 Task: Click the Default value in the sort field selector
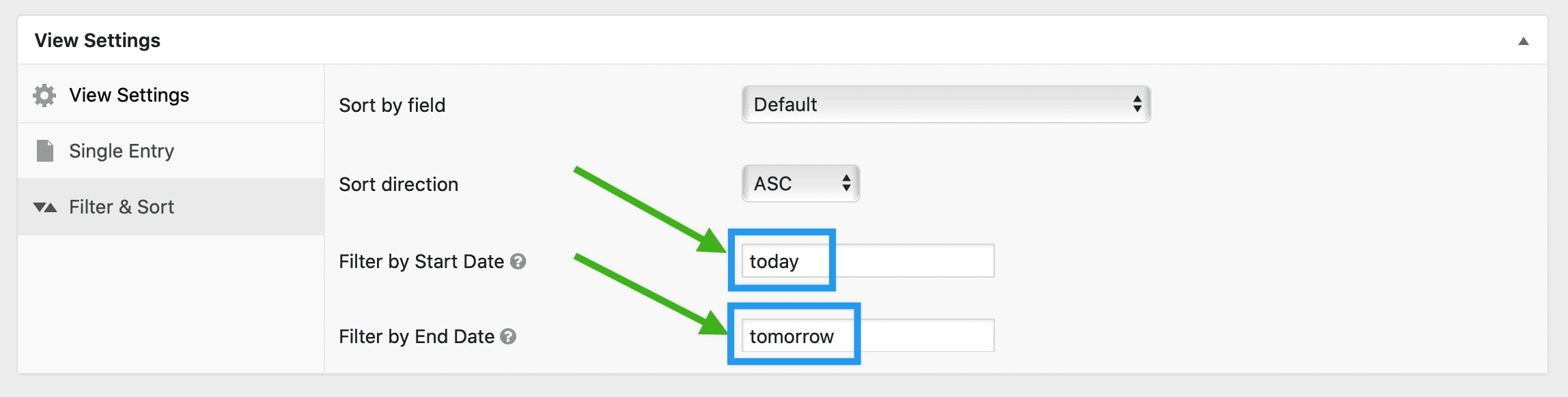[783, 104]
